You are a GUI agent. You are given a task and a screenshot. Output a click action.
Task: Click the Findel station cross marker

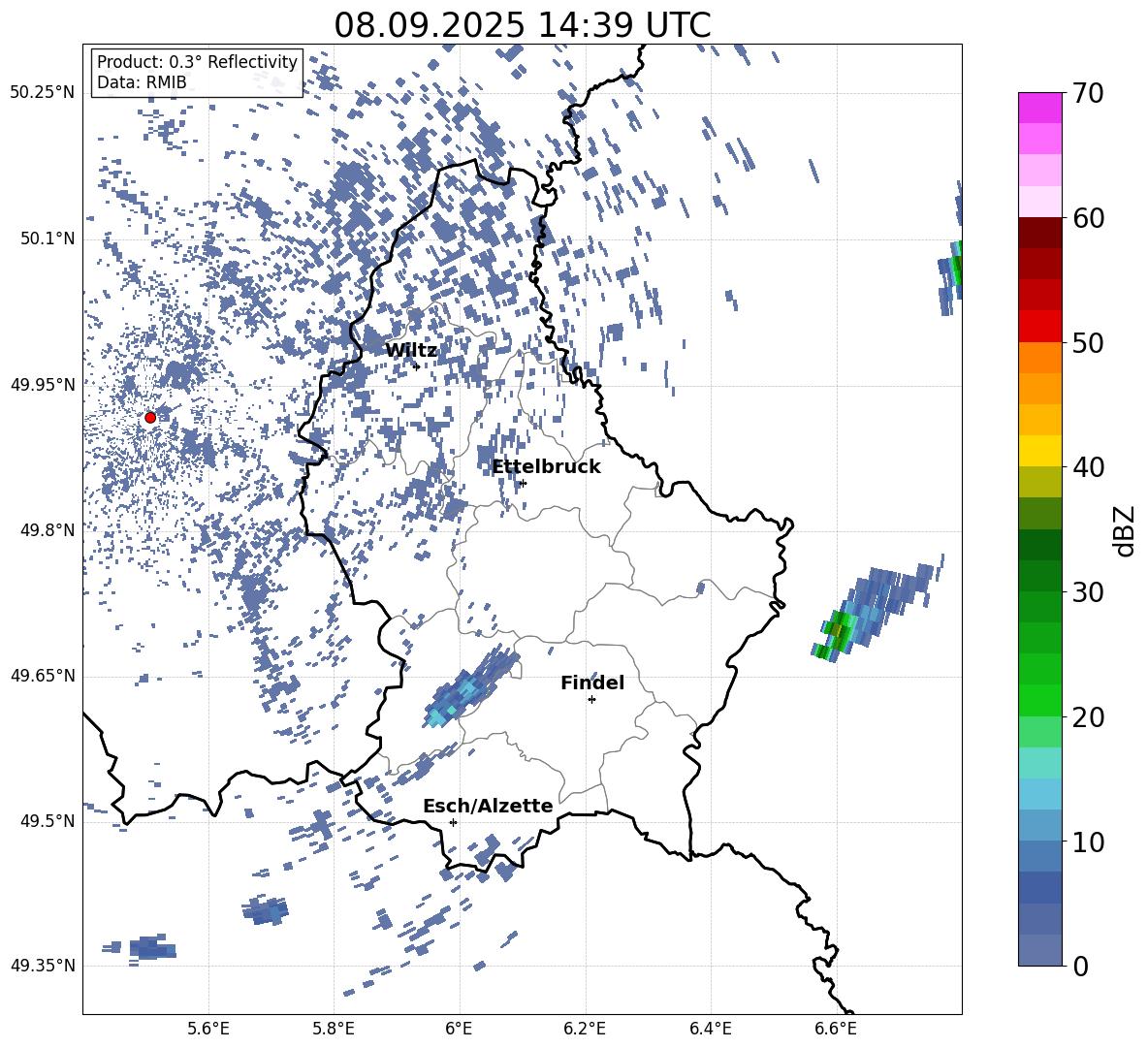(591, 700)
